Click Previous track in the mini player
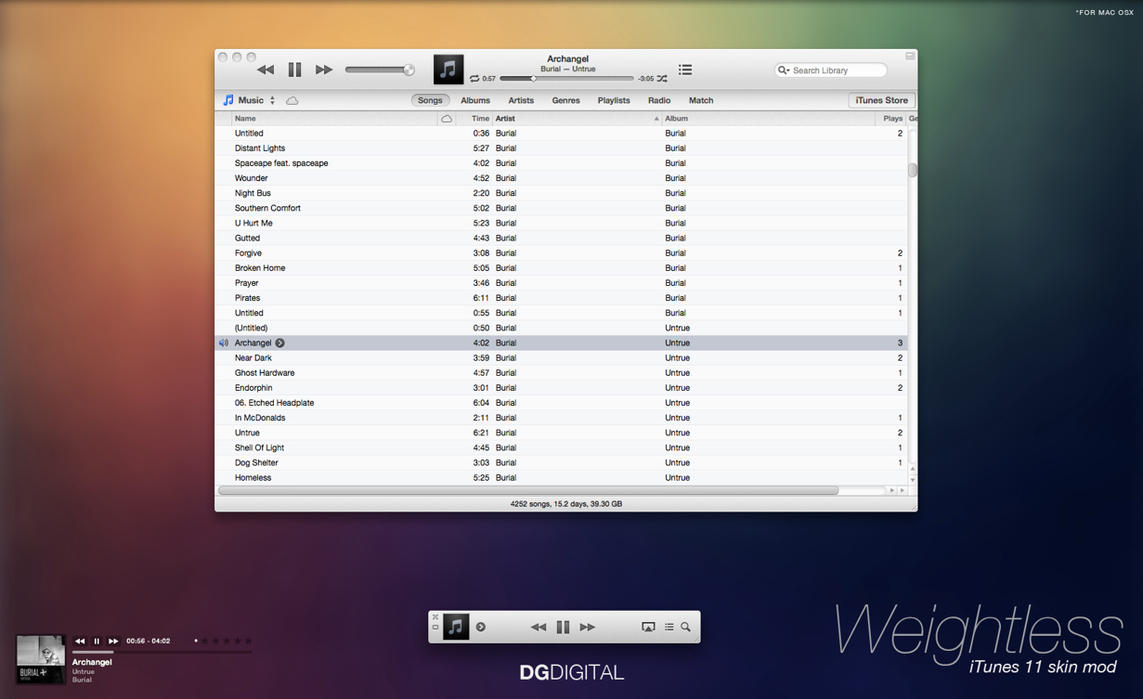Screen dimensions: 1143x699 [x=538, y=627]
